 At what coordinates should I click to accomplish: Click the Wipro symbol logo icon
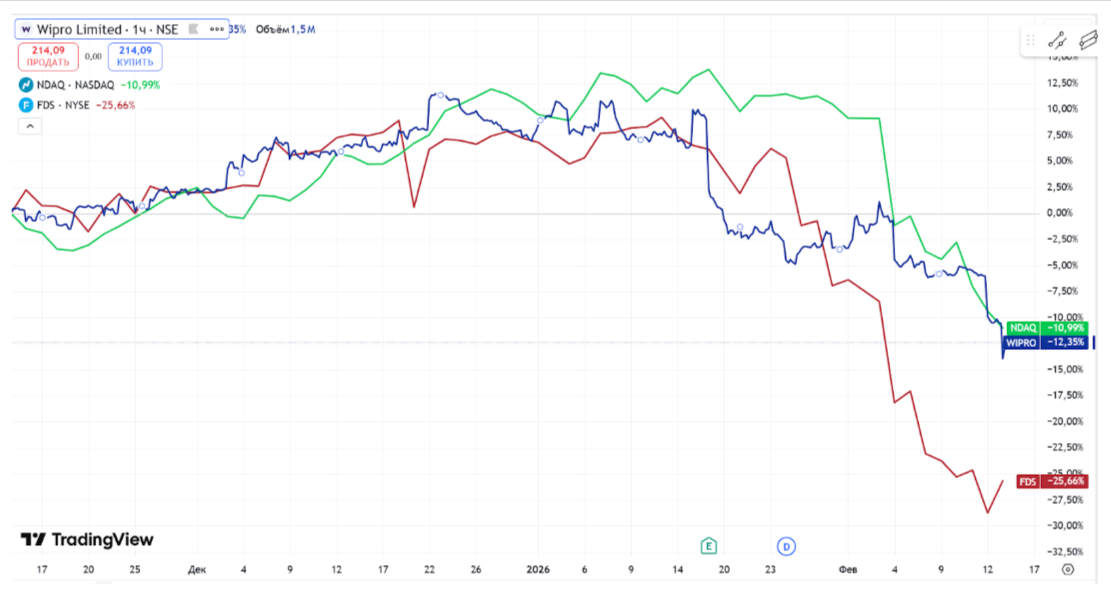click(x=25, y=29)
